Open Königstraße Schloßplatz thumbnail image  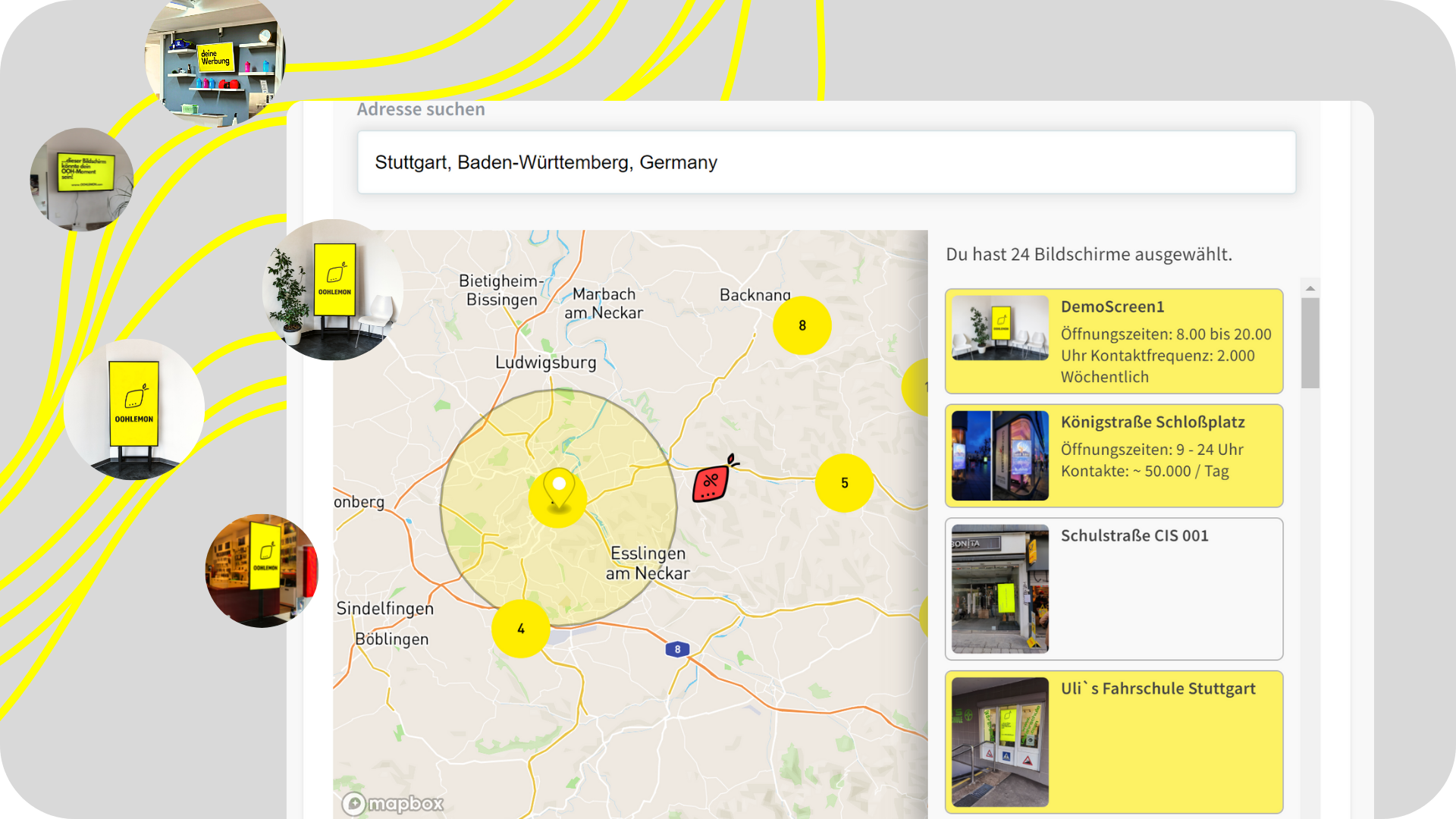click(x=999, y=456)
